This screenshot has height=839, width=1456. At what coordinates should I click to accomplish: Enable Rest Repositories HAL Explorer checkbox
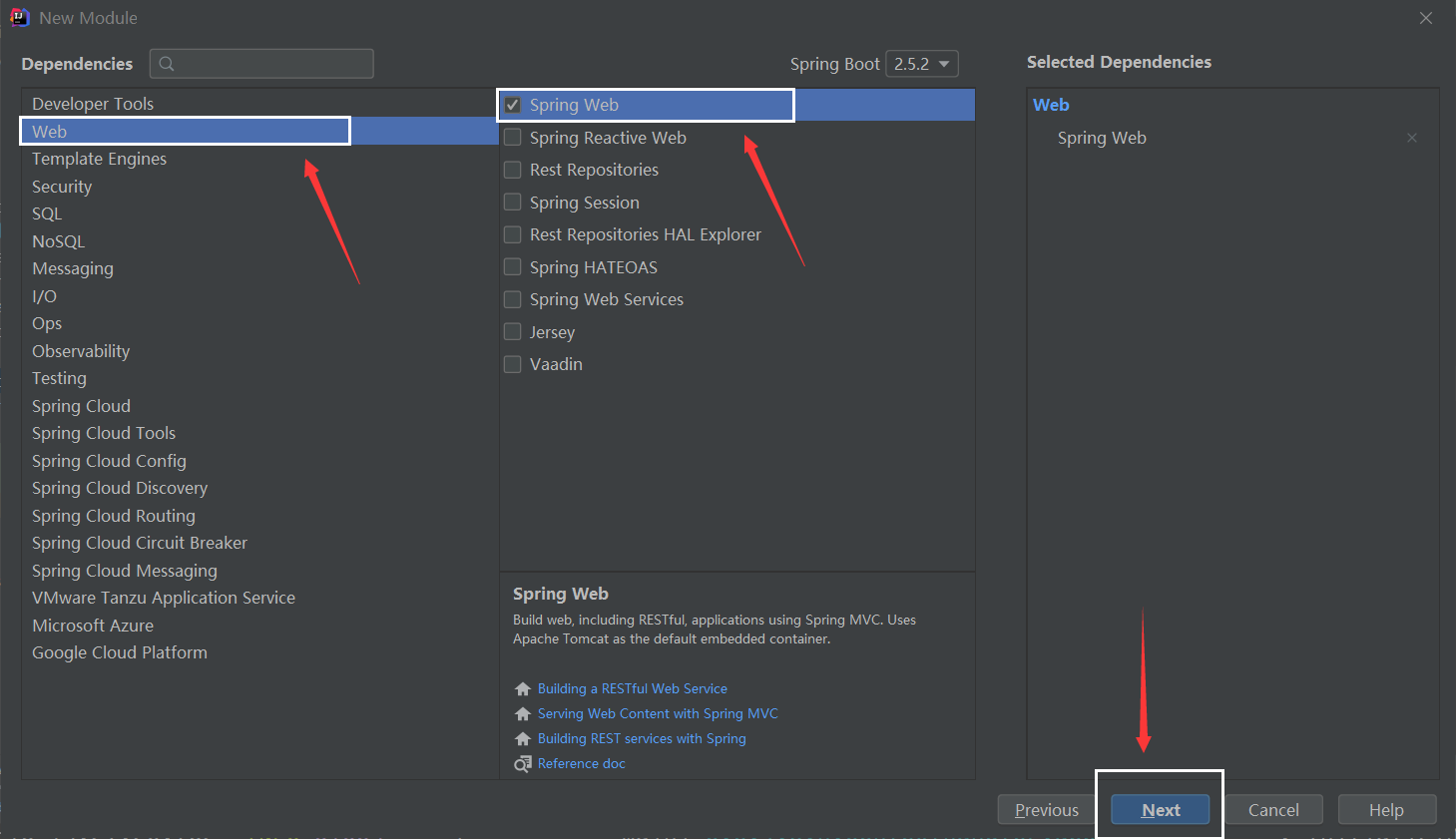[x=513, y=234]
